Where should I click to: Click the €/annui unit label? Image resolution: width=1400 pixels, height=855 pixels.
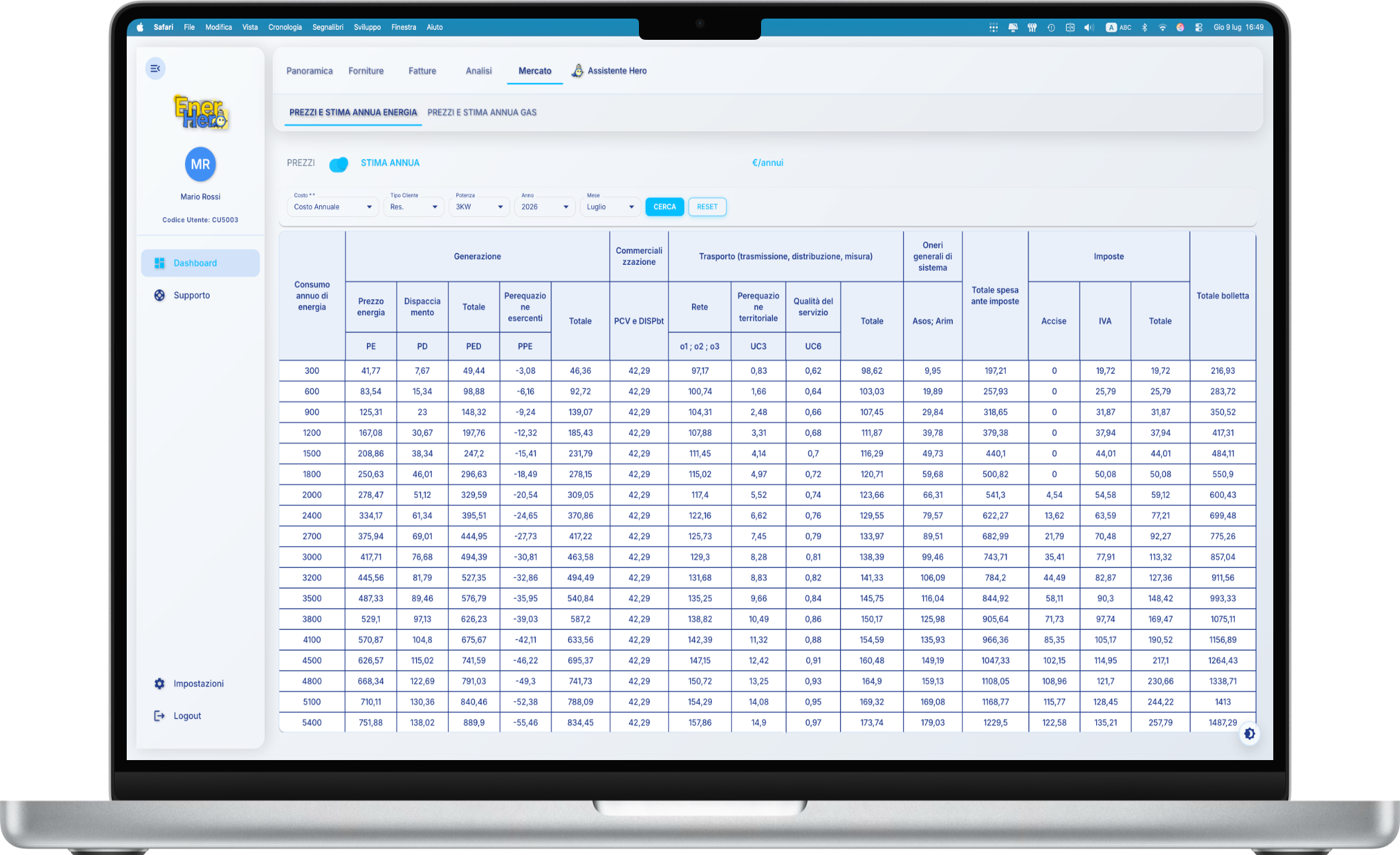(x=768, y=163)
